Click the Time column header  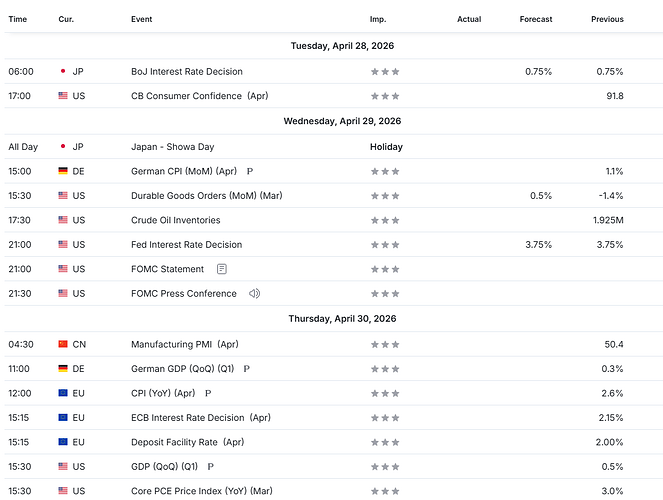tap(18, 19)
